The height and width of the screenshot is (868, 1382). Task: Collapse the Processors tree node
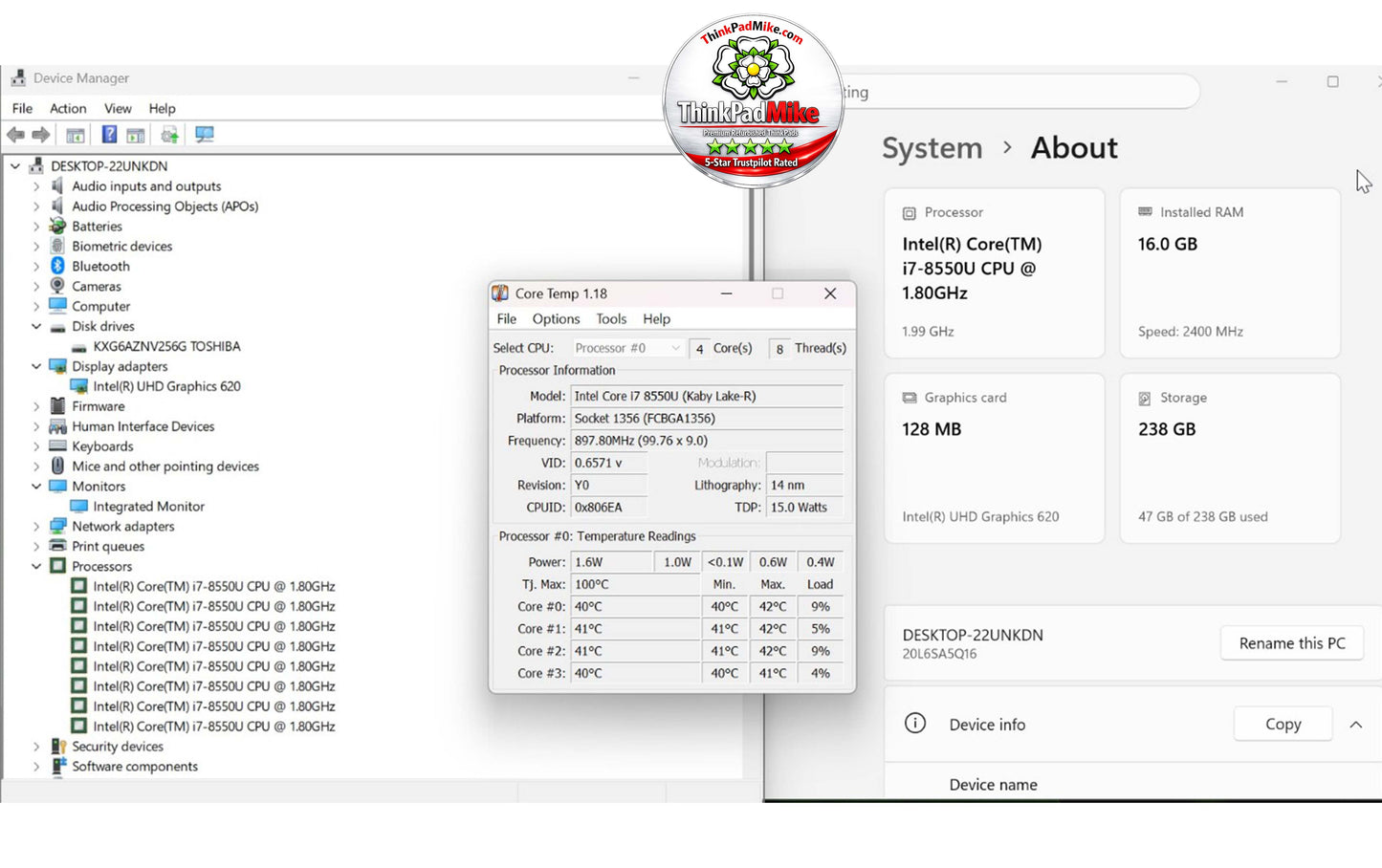(x=36, y=566)
